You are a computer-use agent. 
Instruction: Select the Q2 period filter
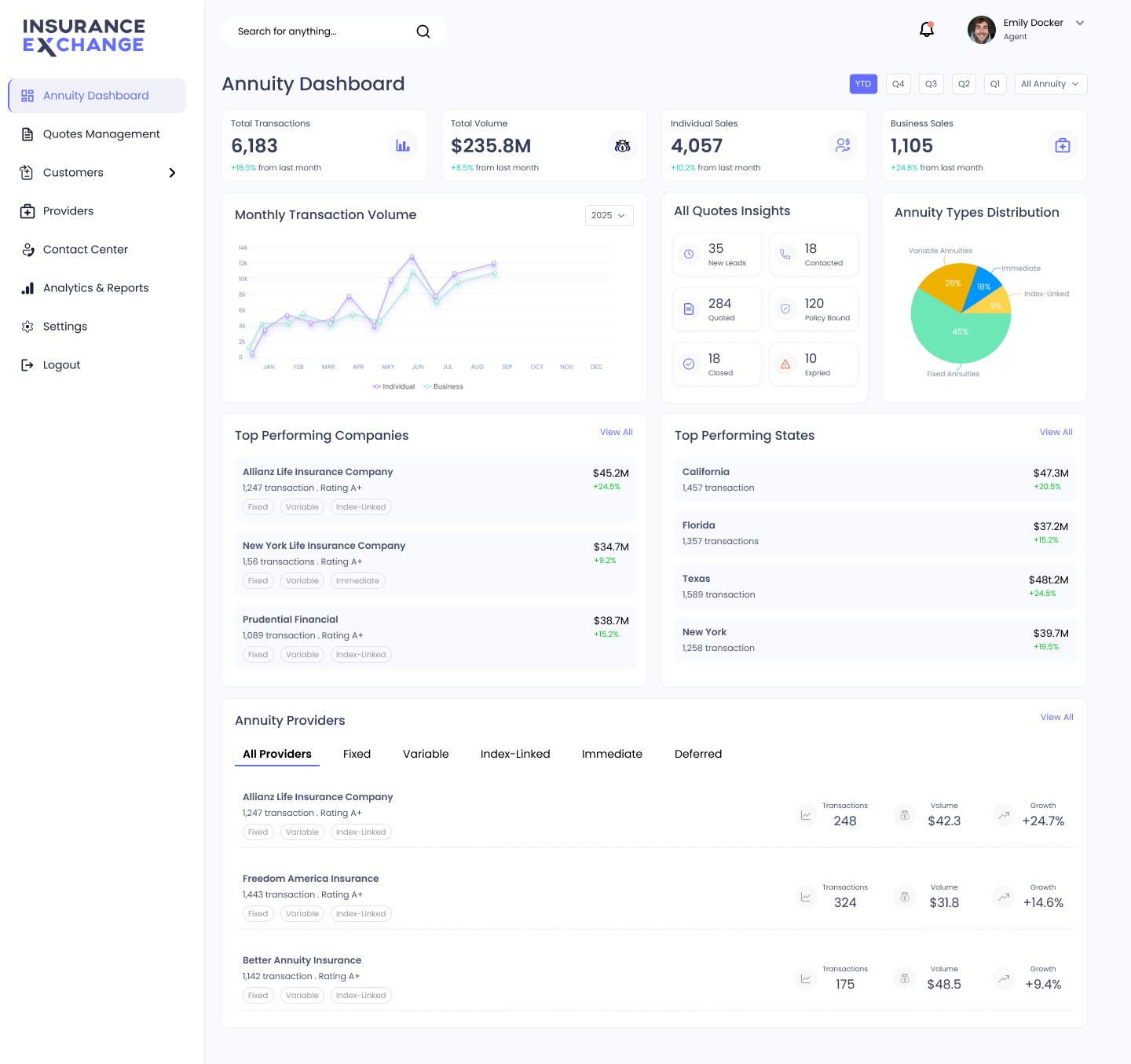click(964, 84)
